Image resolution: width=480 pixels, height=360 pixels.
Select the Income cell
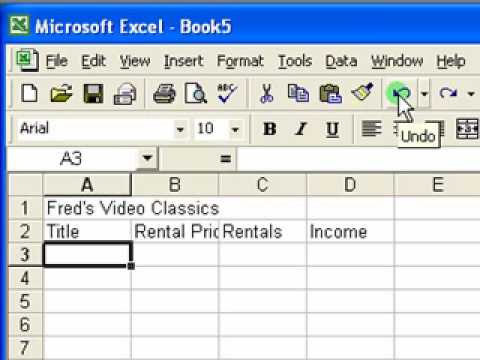(x=350, y=231)
